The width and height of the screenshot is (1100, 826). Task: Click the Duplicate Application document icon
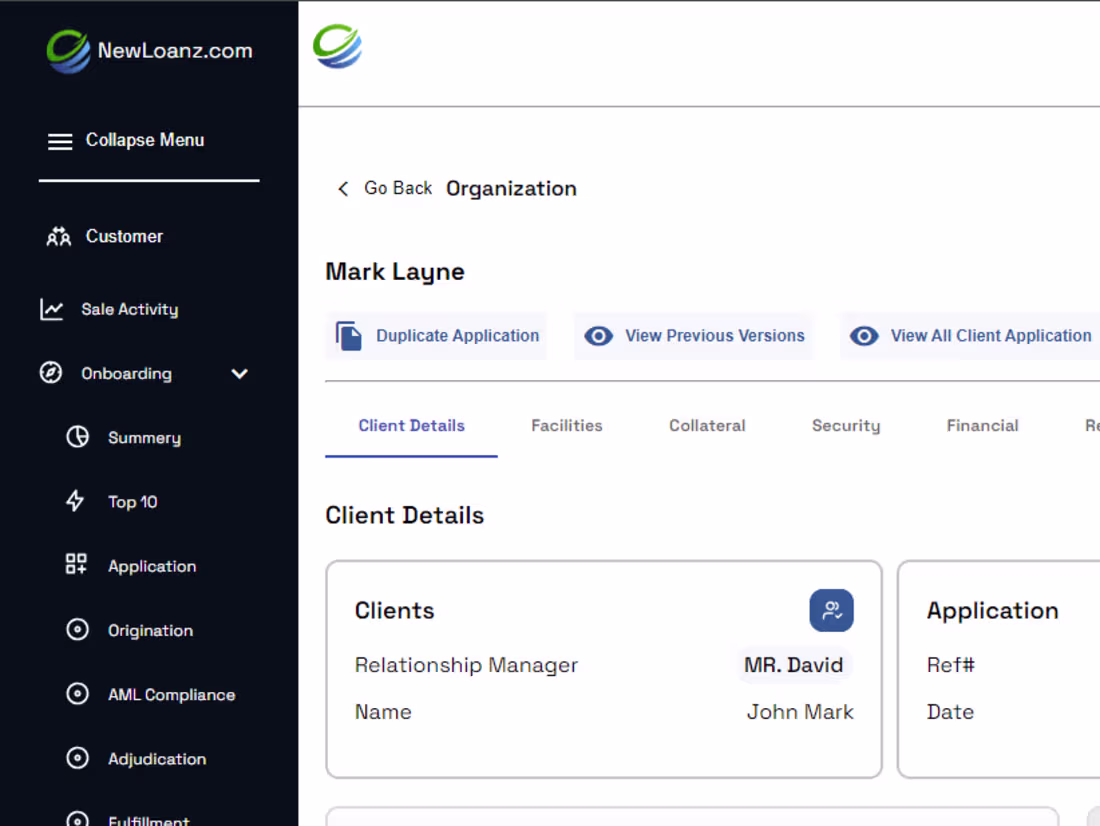click(349, 336)
